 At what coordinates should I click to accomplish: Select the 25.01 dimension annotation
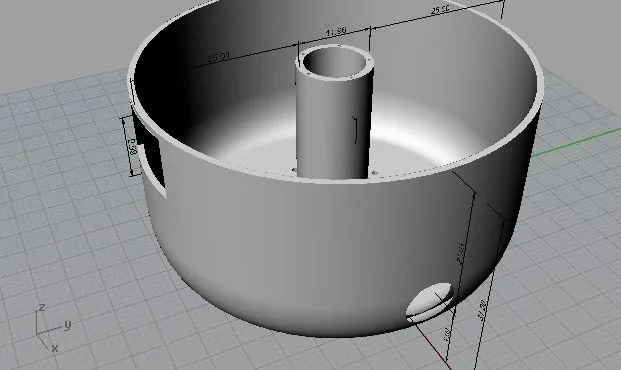(x=219, y=57)
